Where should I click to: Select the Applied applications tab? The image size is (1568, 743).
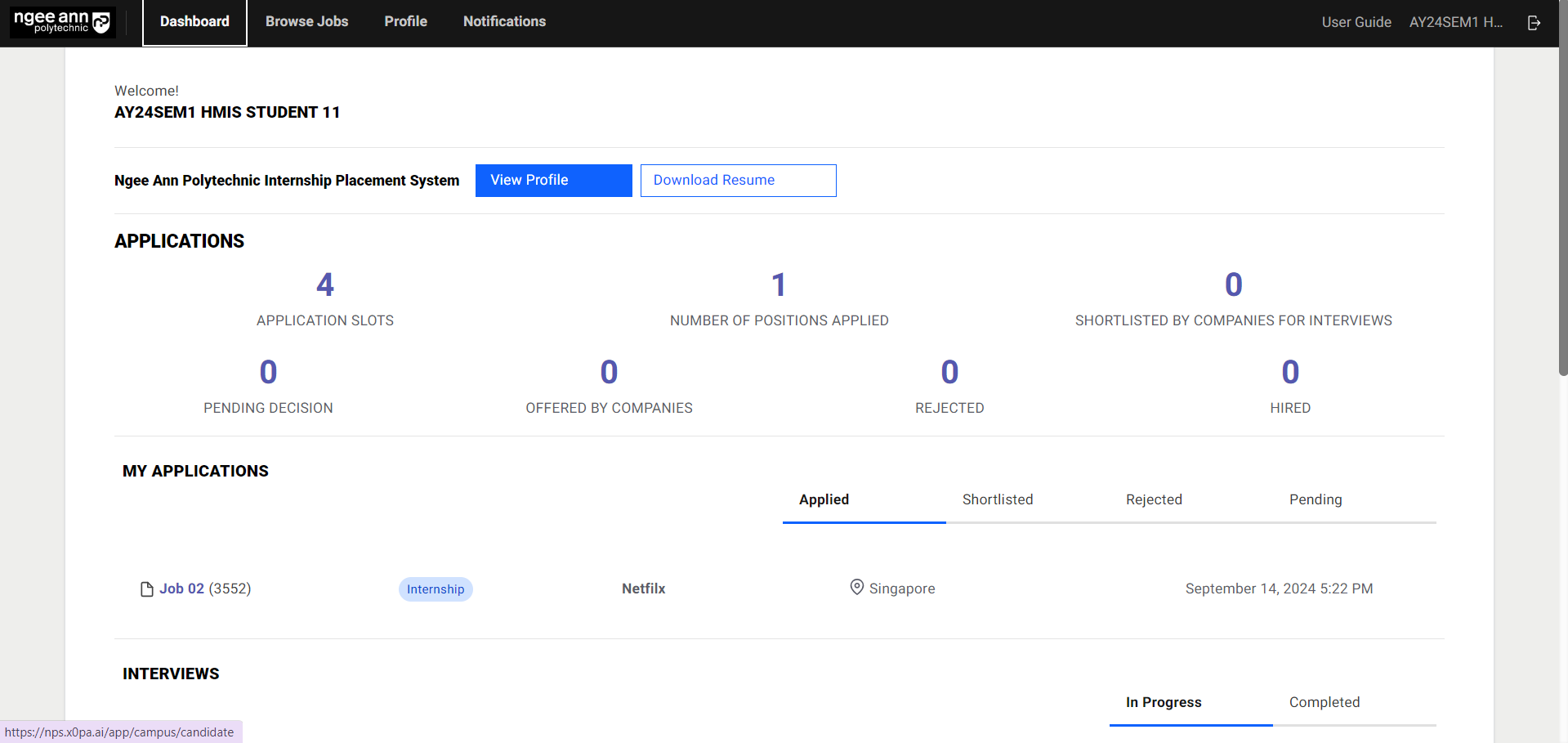click(x=824, y=500)
